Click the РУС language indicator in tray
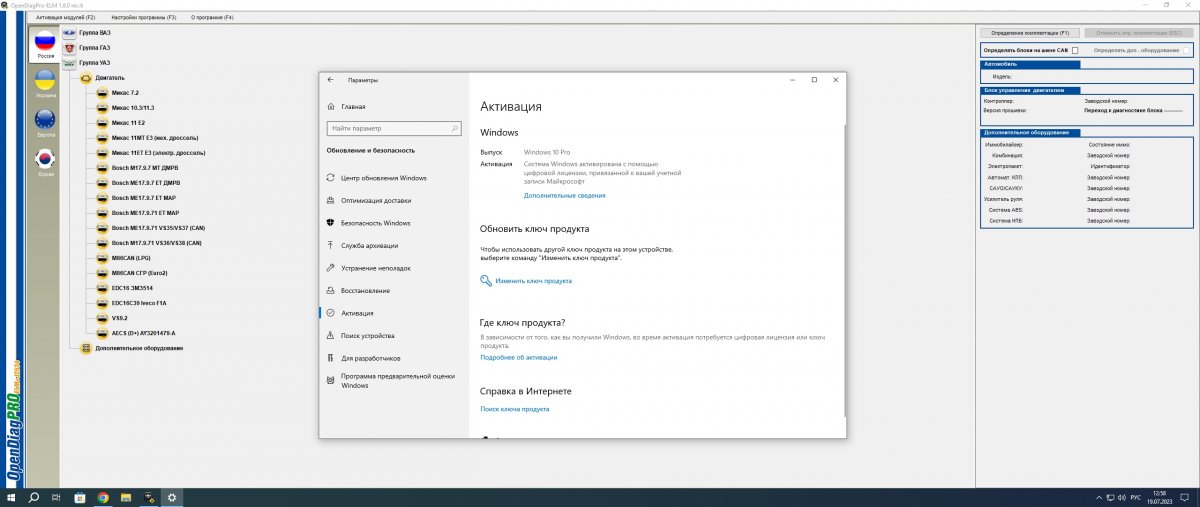 [x=1135, y=497]
